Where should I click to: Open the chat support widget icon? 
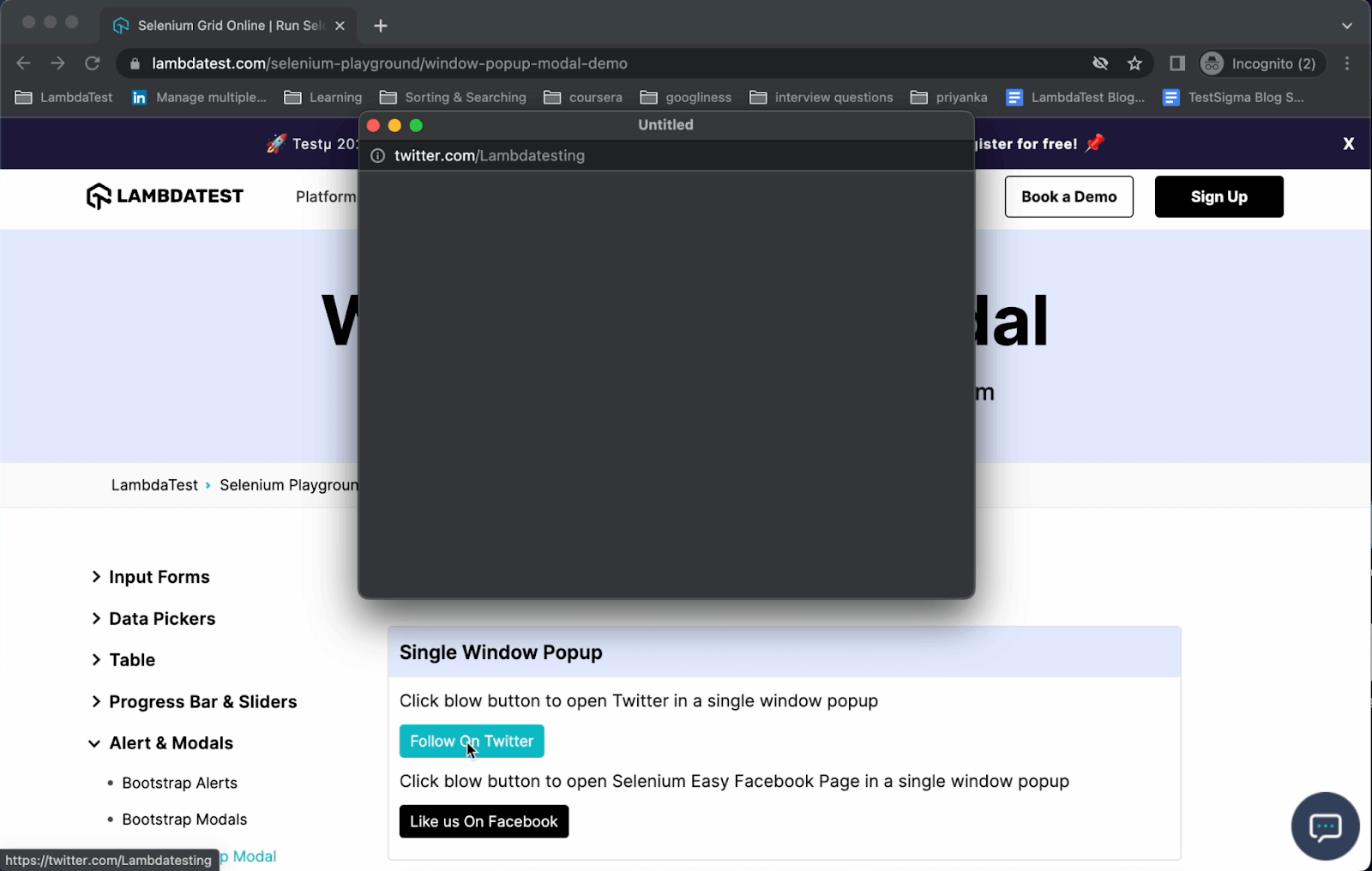[x=1325, y=826]
